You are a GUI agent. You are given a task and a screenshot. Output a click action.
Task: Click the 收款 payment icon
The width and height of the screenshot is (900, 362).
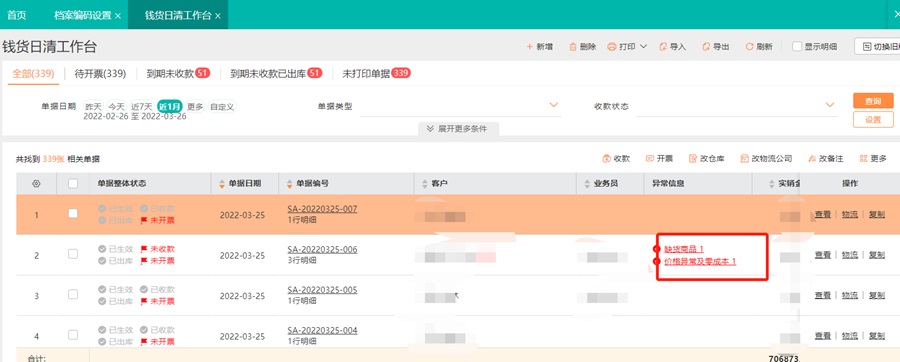pos(606,158)
